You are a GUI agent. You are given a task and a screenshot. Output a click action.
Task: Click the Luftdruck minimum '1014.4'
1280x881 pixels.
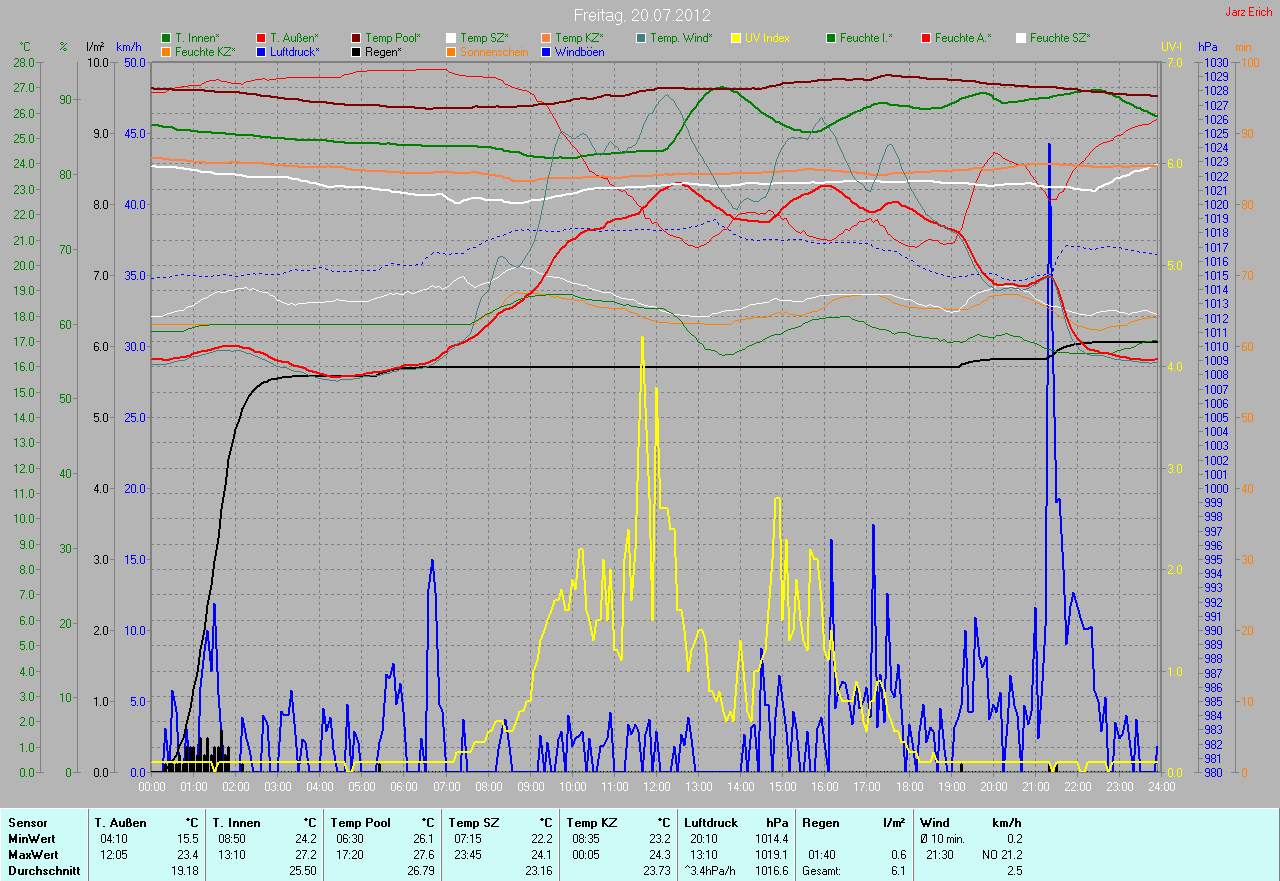click(771, 839)
